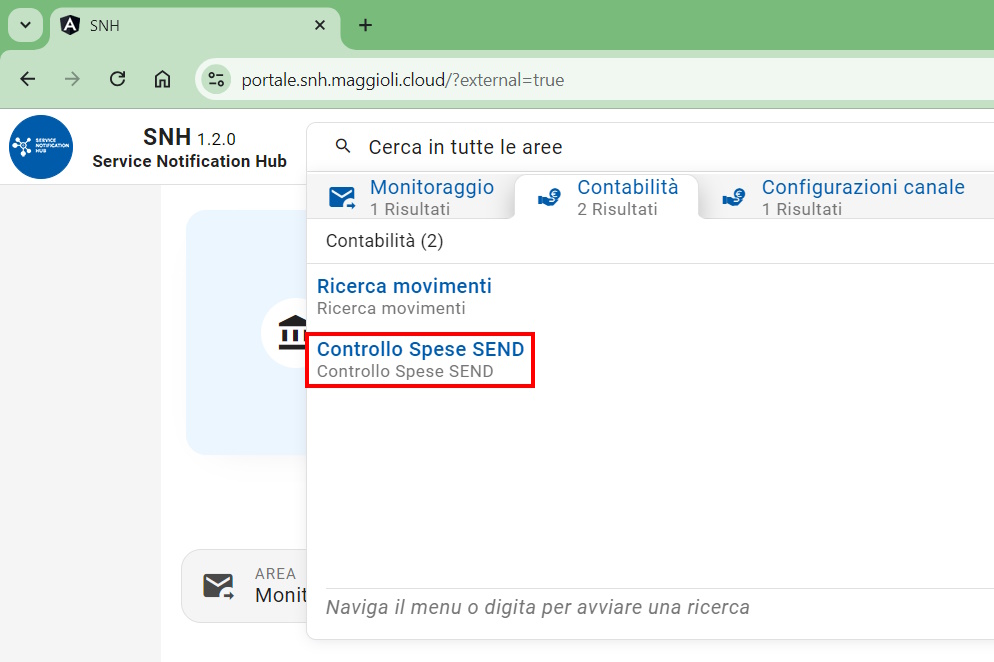Select the Contabilità results tab

(607, 197)
